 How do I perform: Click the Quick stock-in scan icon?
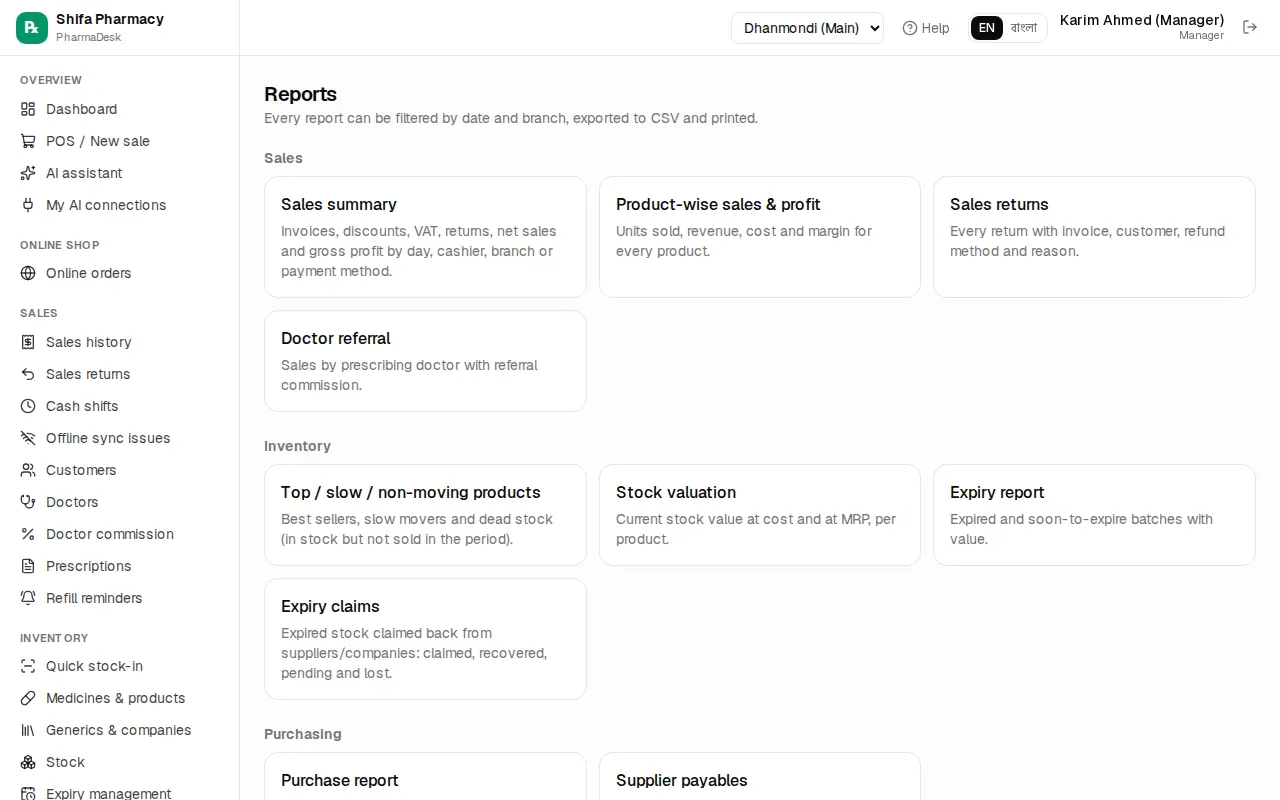pos(28,666)
